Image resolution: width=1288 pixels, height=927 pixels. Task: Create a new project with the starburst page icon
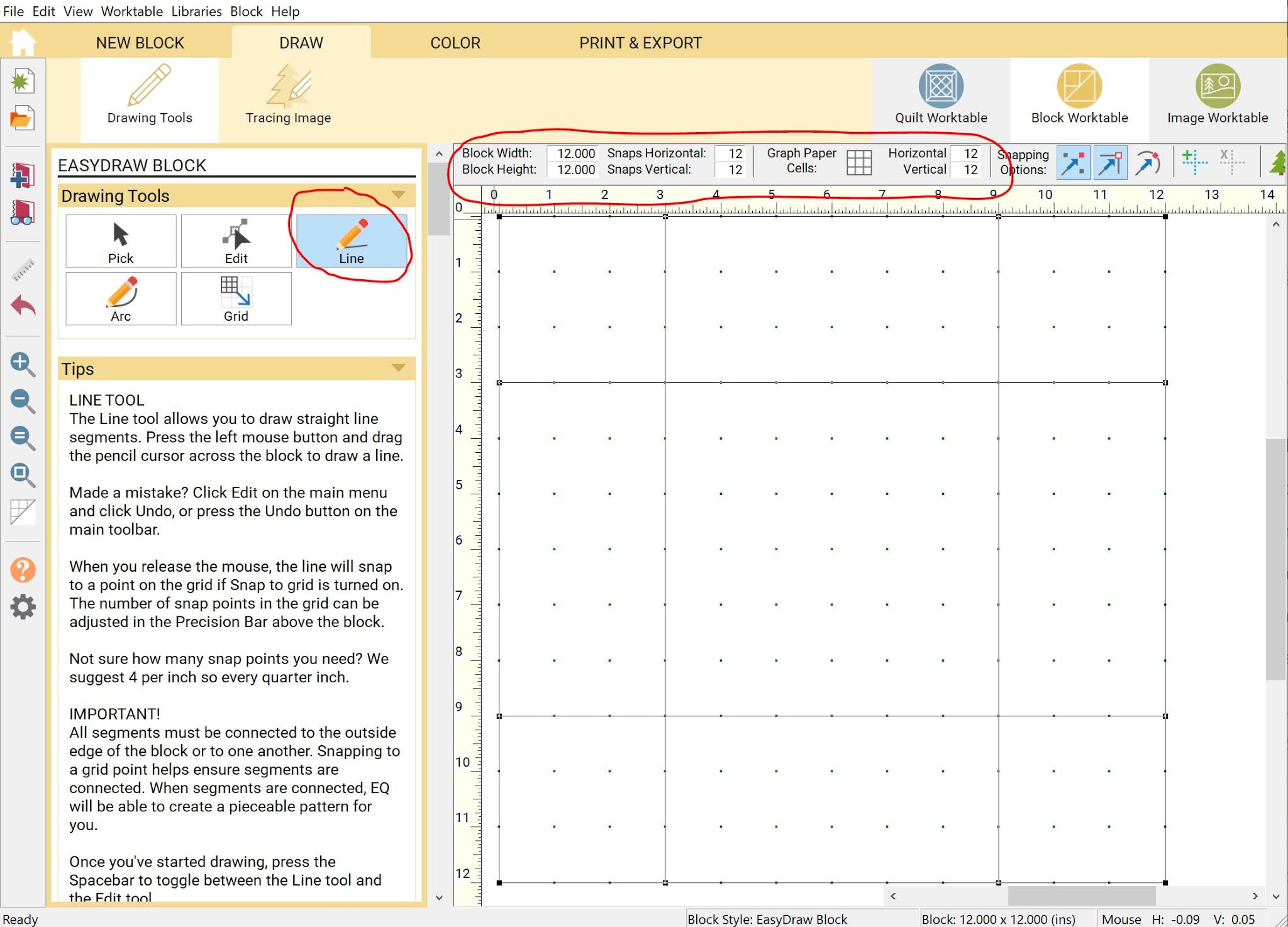22,82
